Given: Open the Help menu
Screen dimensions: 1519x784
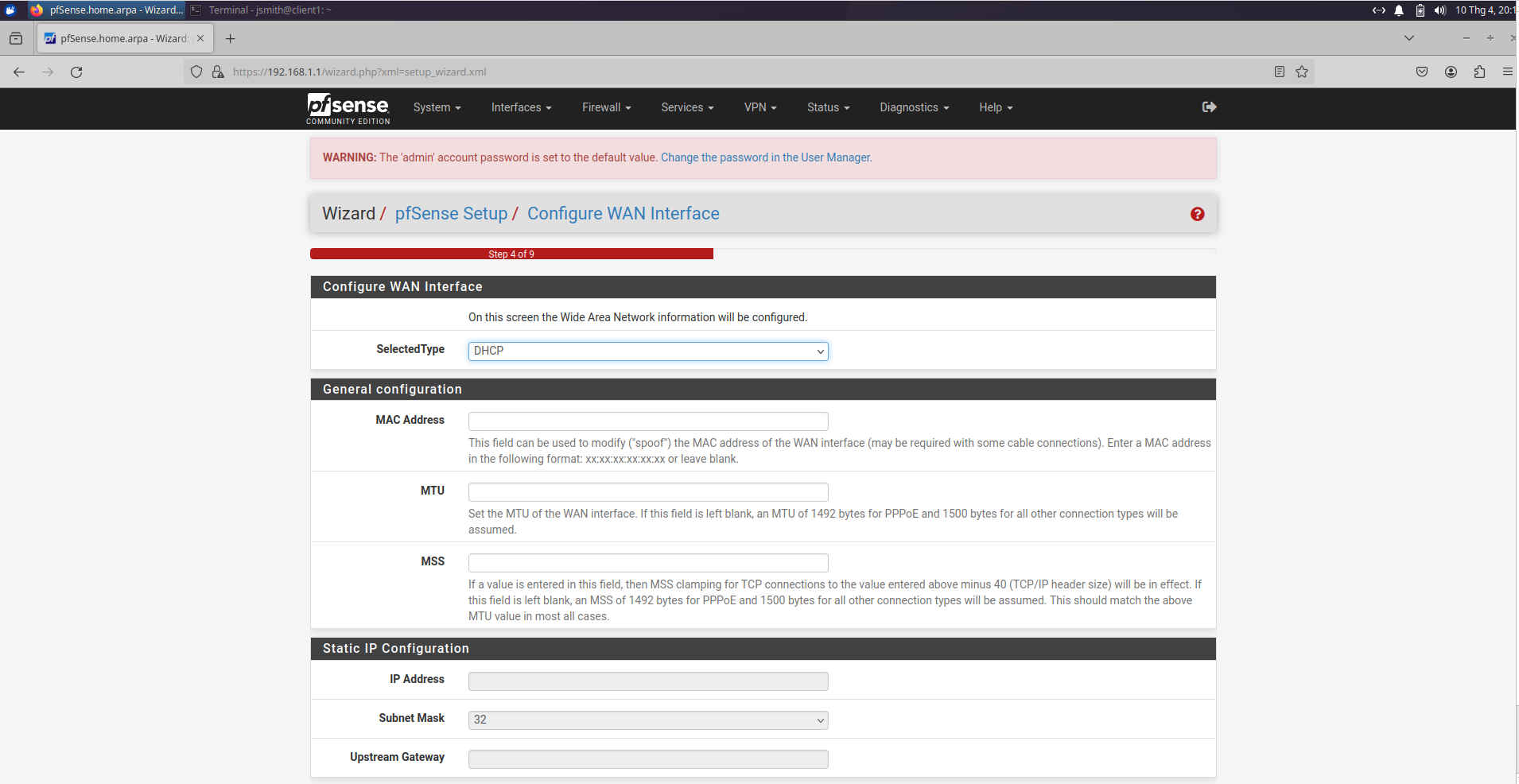Looking at the screenshot, I should pyautogui.click(x=996, y=107).
